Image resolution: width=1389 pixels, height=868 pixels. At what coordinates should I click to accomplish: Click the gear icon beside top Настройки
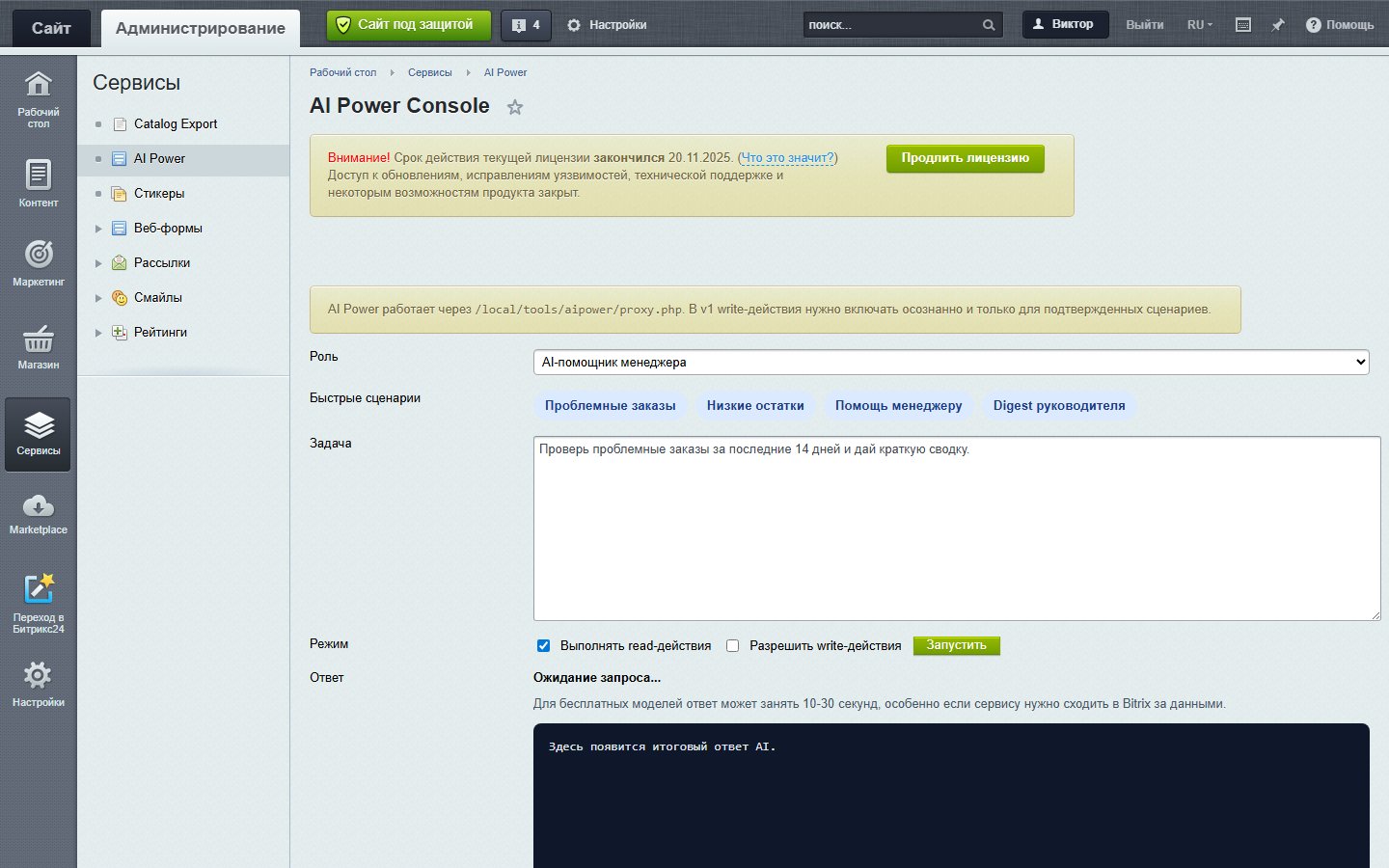click(574, 25)
